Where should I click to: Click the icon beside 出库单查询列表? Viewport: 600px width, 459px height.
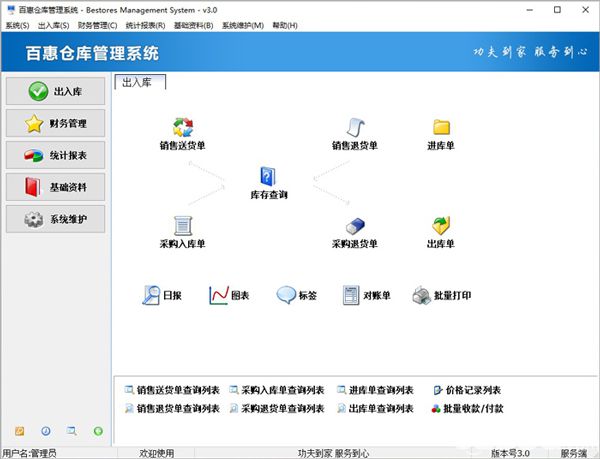(x=341, y=409)
